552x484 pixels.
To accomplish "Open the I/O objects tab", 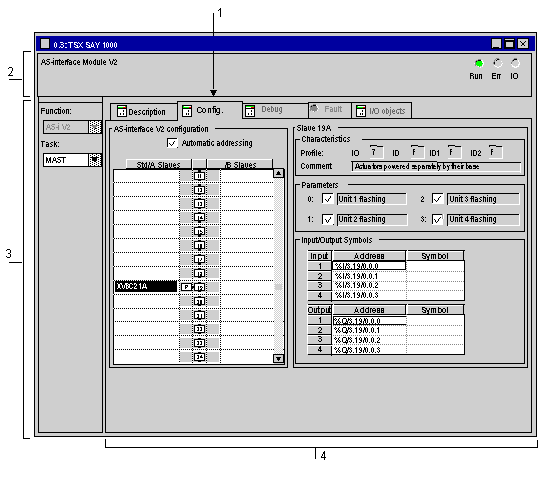I will coord(382,111).
